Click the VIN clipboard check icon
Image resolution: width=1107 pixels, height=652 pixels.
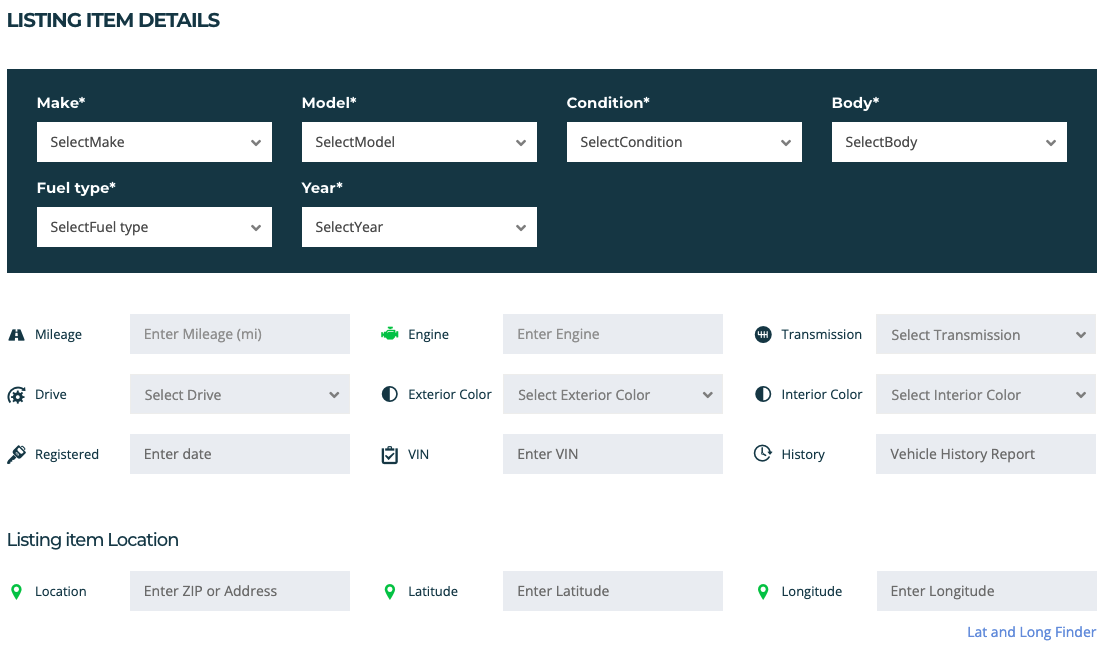pyautogui.click(x=390, y=454)
